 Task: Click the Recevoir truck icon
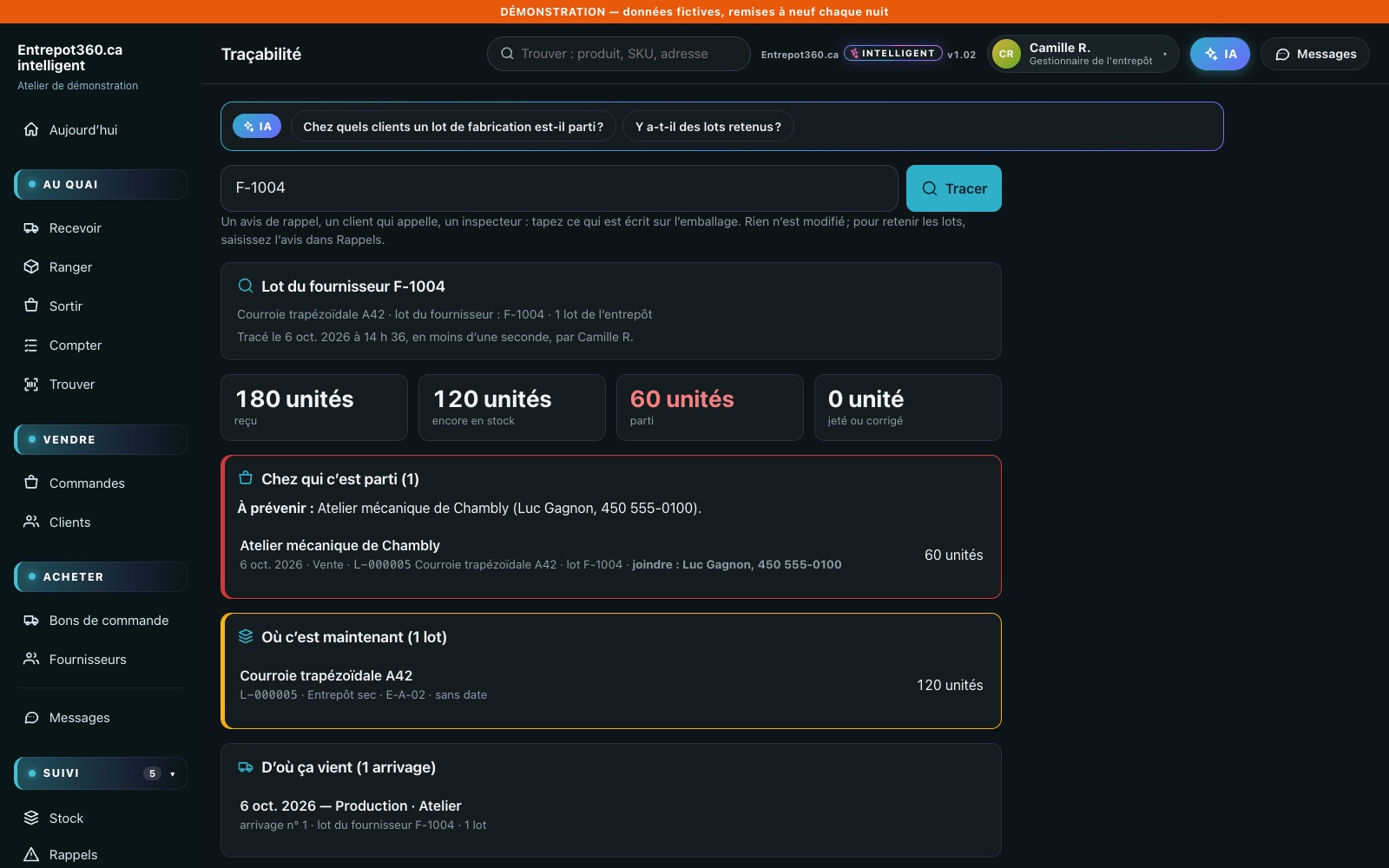pos(31,228)
